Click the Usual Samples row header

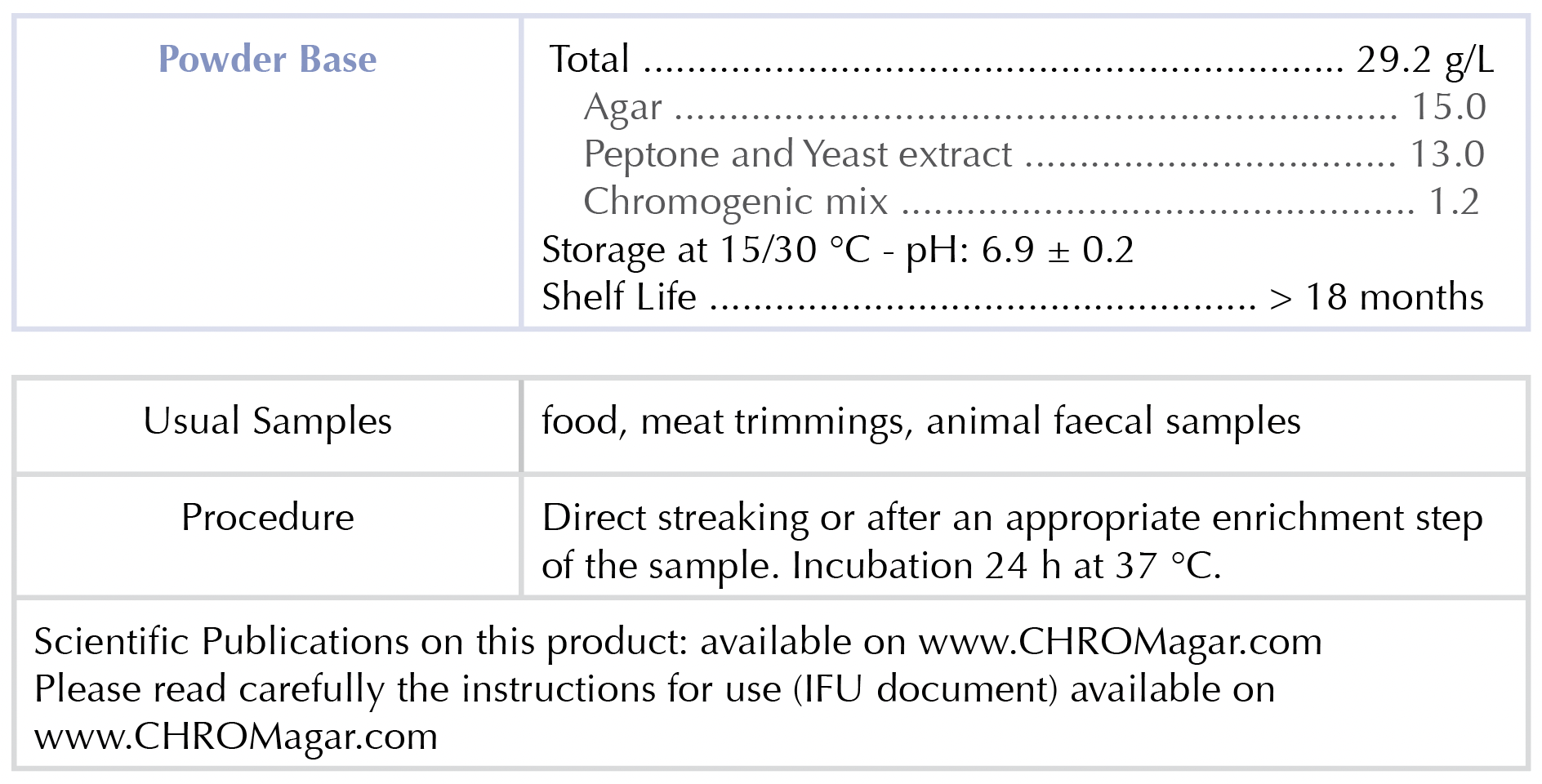[267, 421]
